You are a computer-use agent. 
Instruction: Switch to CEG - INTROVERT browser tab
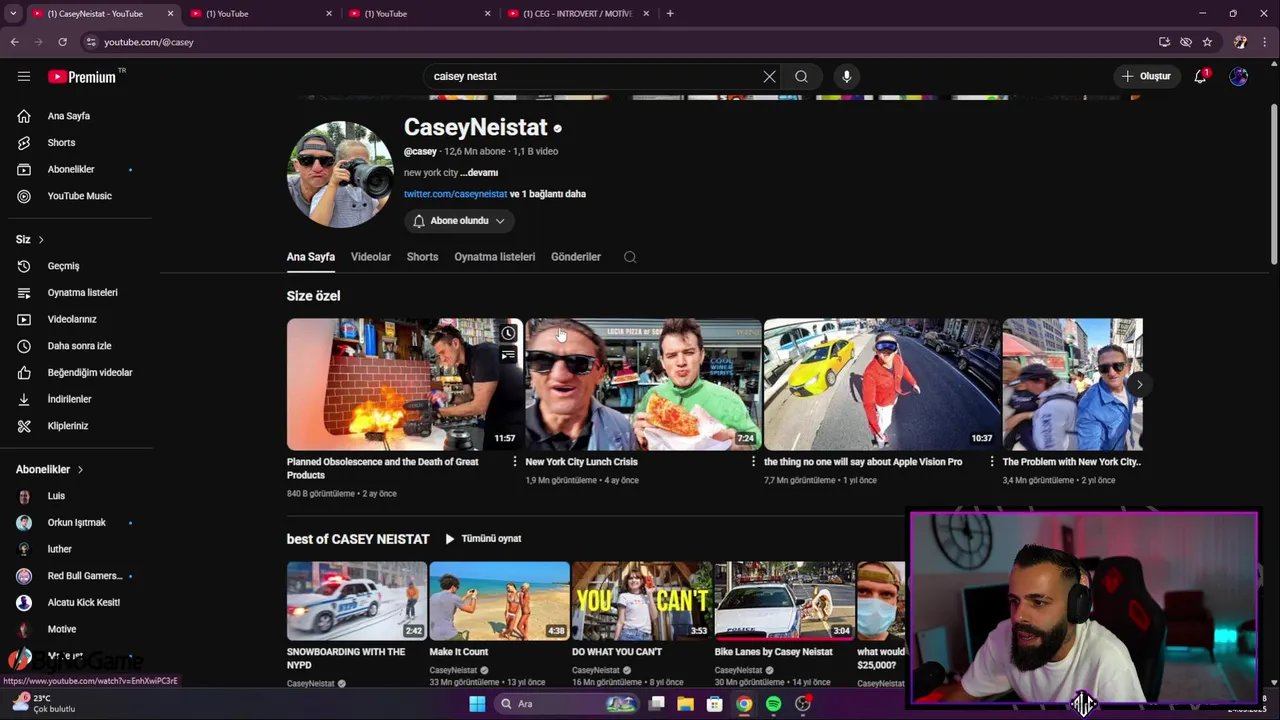[578, 14]
